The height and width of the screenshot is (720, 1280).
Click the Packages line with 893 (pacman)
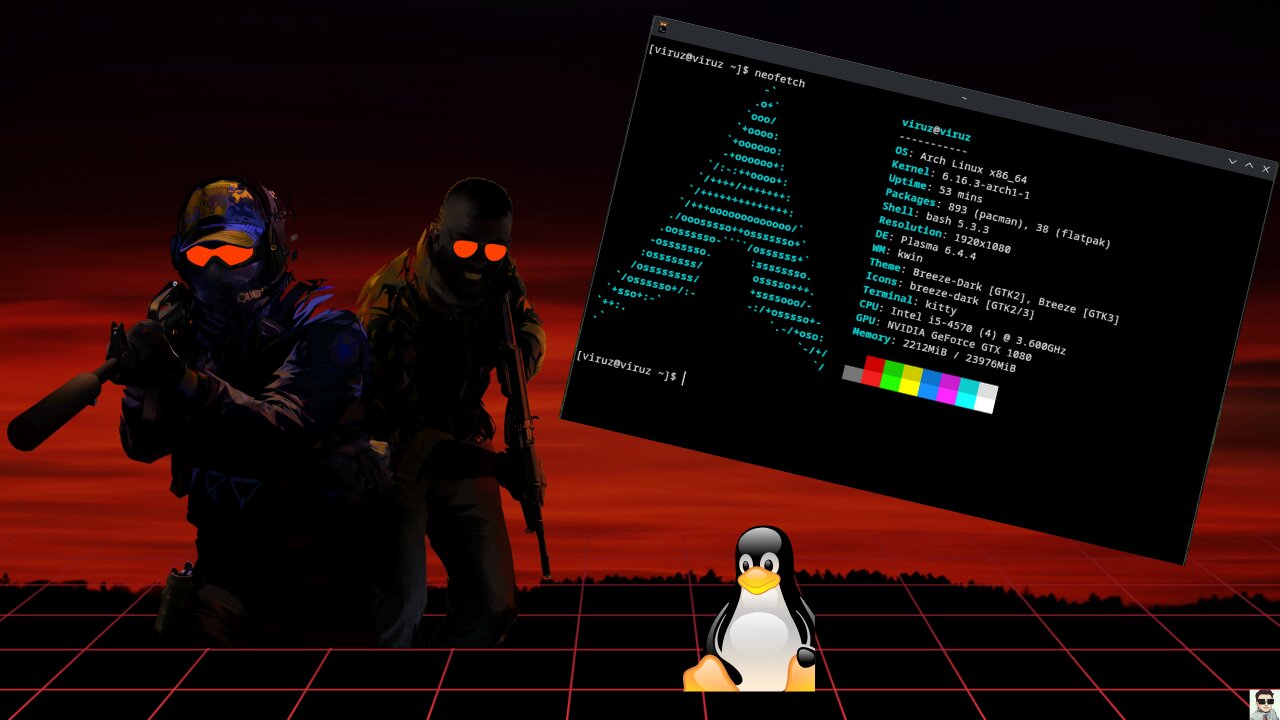[x=997, y=217]
